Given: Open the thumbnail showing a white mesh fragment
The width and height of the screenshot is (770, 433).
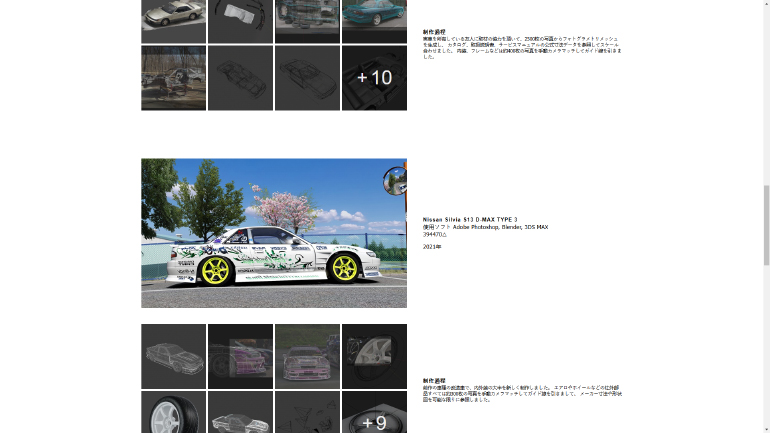Looking at the screenshot, I should [x=241, y=22].
